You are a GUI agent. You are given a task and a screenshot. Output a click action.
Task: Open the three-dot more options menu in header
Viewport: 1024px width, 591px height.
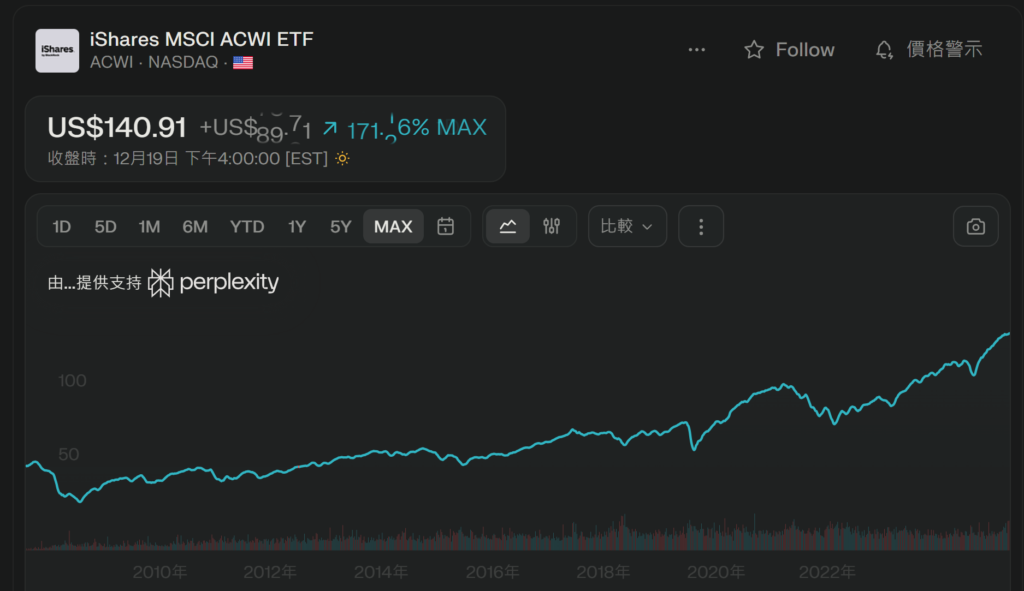pyautogui.click(x=697, y=50)
